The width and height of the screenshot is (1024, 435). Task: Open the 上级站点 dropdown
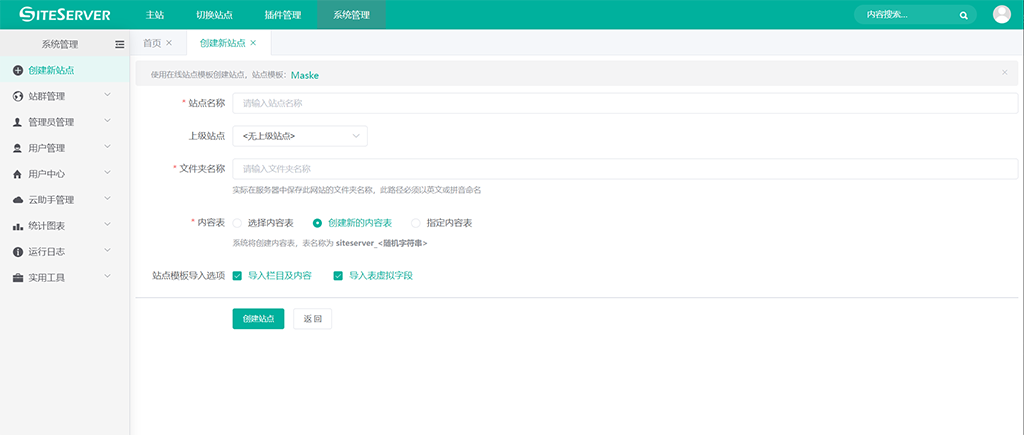(299, 136)
